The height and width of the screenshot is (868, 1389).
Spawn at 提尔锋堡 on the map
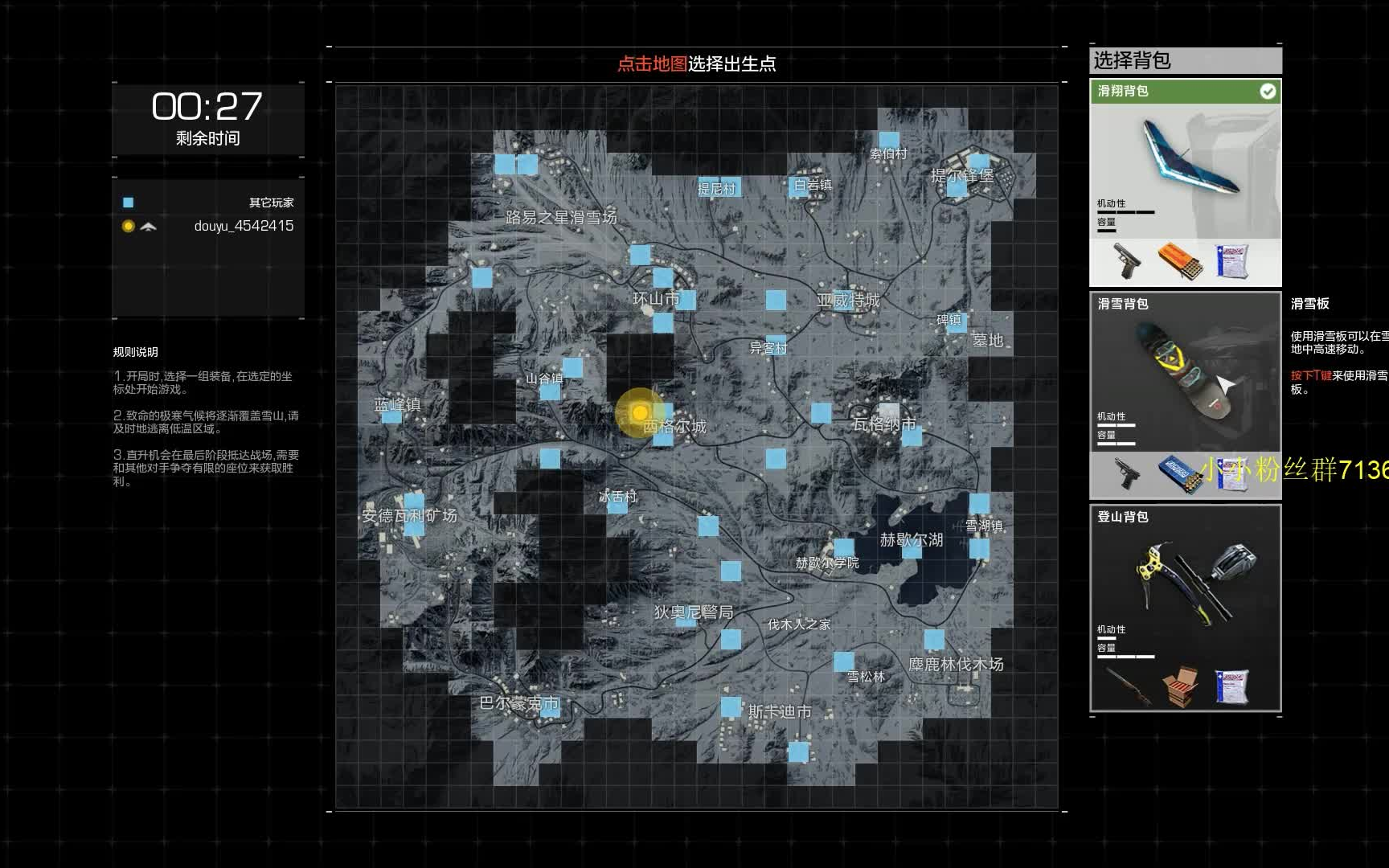pyautogui.click(x=962, y=175)
